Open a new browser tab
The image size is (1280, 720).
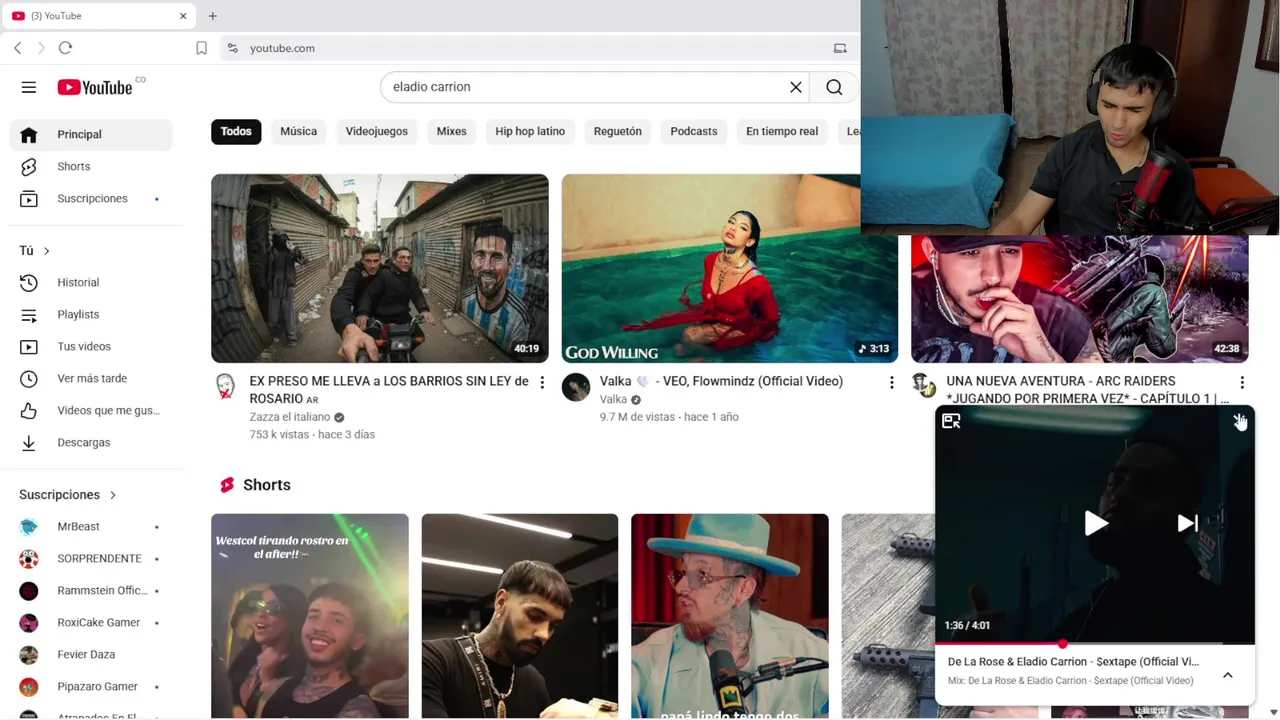coord(212,16)
